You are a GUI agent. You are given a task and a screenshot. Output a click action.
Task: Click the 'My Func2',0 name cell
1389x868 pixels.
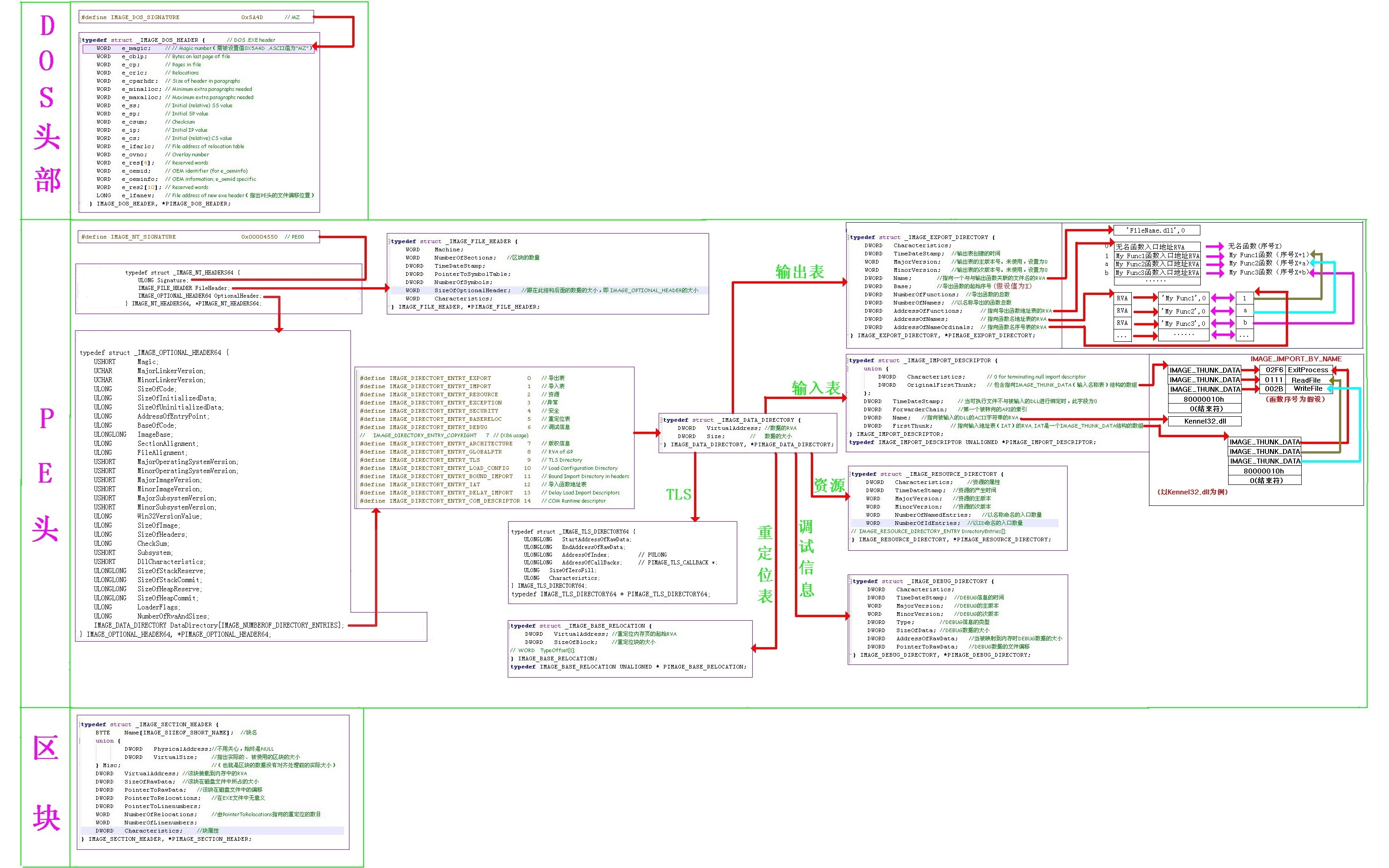tap(1183, 311)
